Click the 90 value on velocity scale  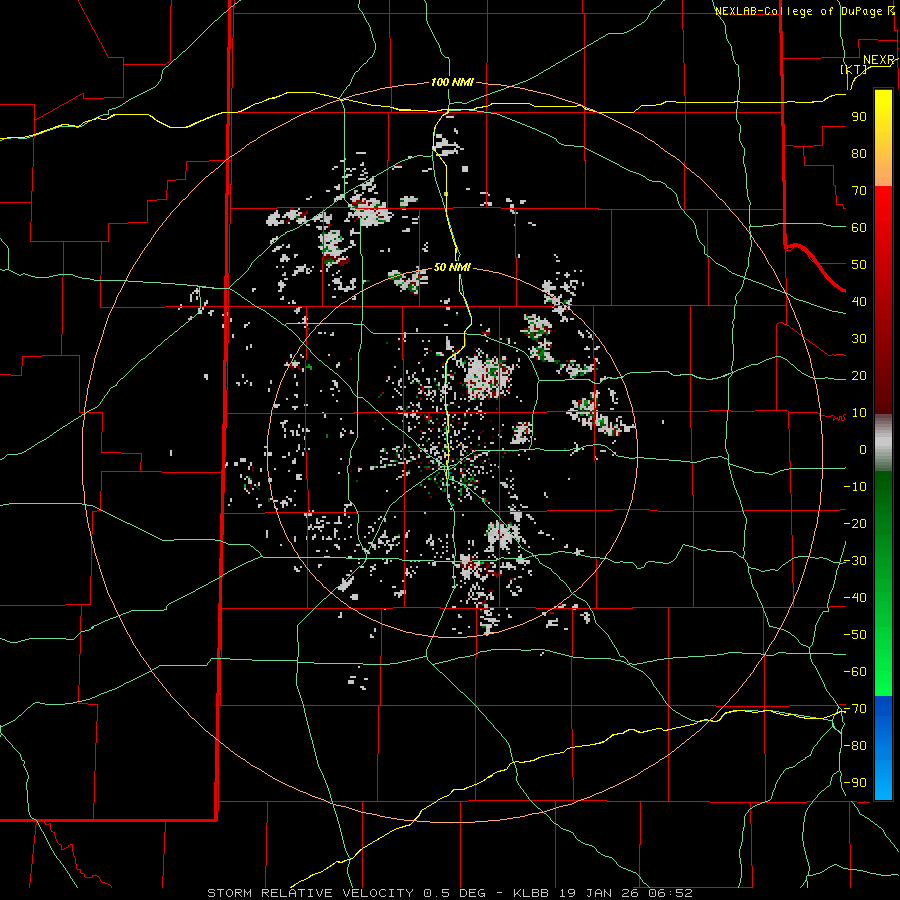(x=859, y=117)
